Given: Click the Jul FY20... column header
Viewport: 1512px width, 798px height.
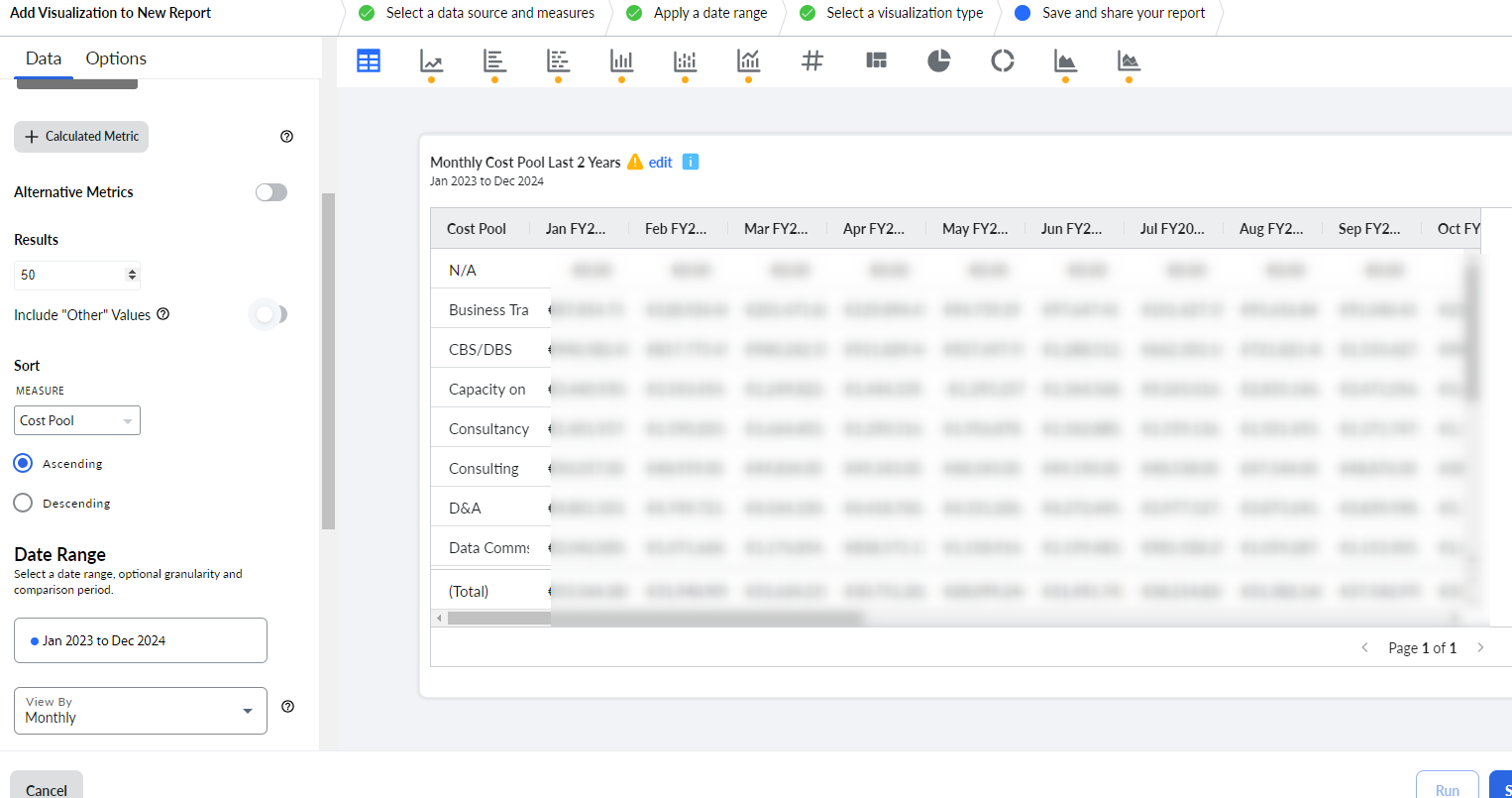Looking at the screenshot, I should tap(1172, 229).
